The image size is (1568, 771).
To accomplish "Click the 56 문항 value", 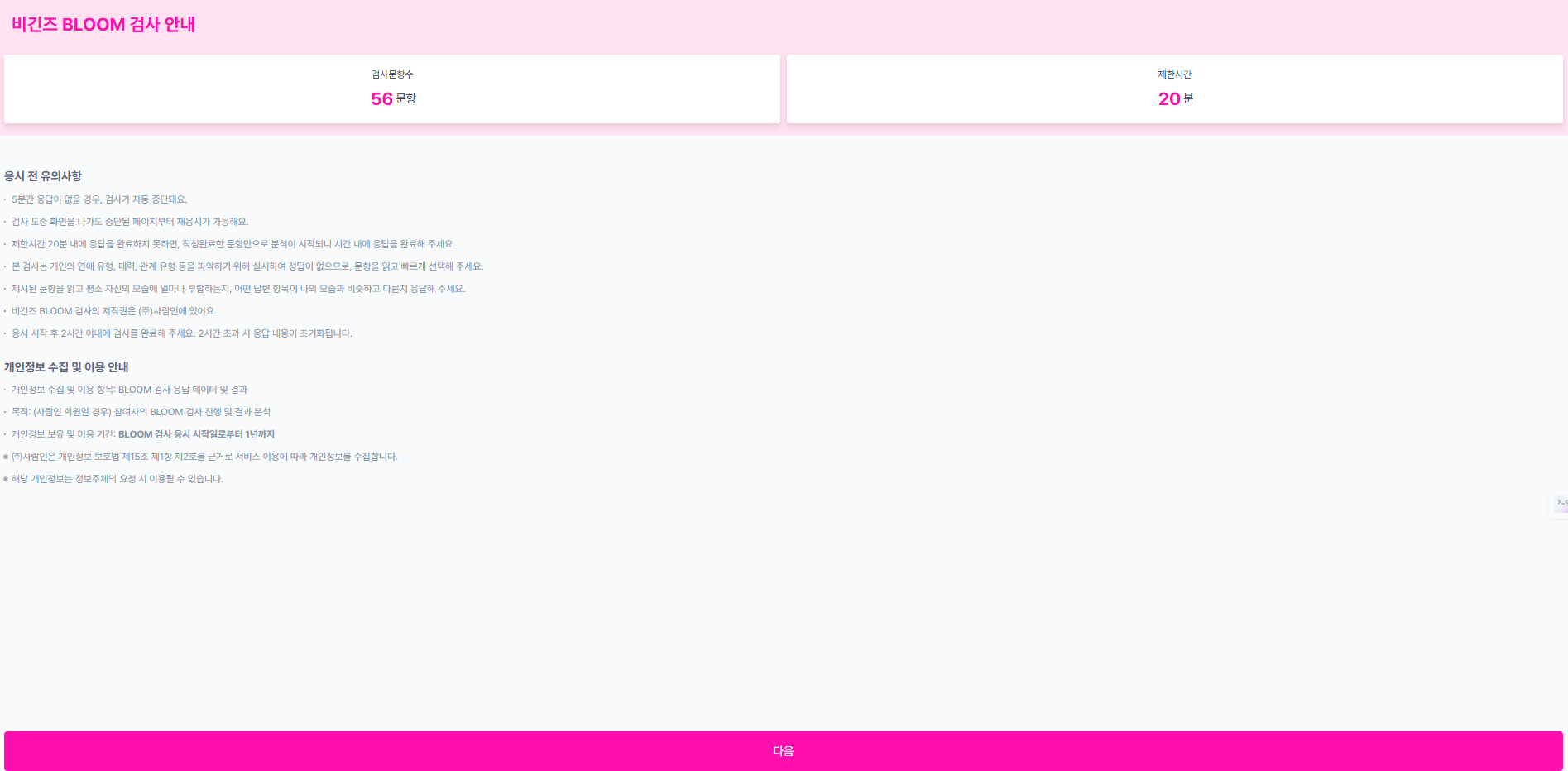I will [x=393, y=98].
